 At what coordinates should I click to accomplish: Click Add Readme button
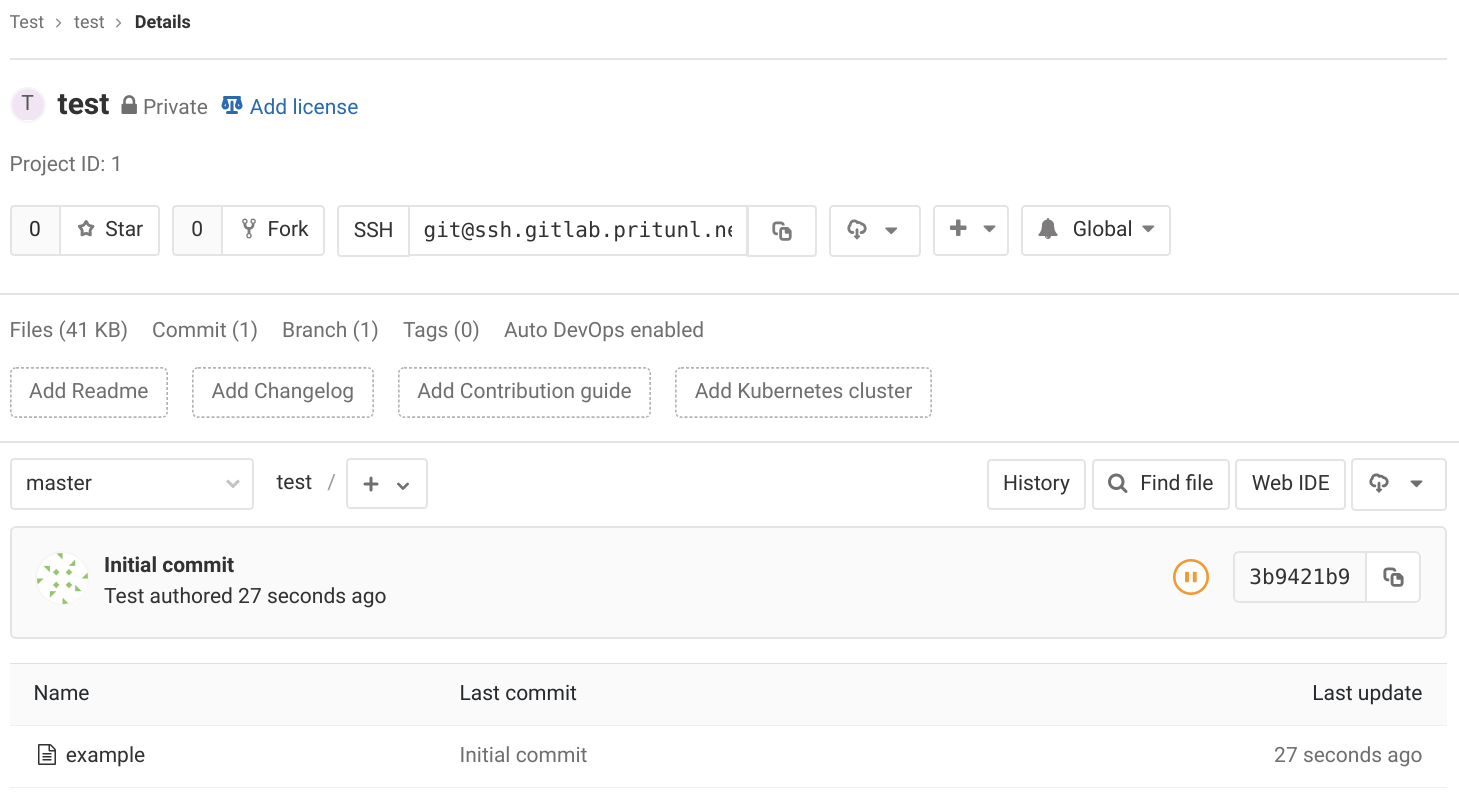(89, 392)
